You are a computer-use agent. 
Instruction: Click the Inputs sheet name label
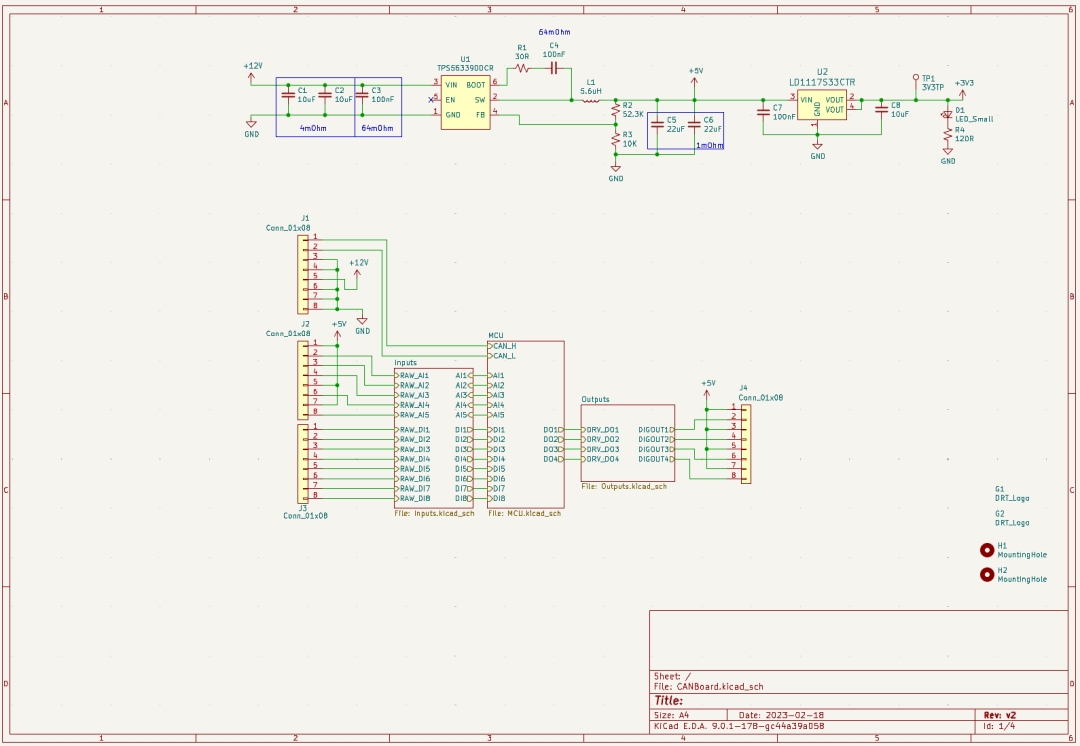pos(405,363)
